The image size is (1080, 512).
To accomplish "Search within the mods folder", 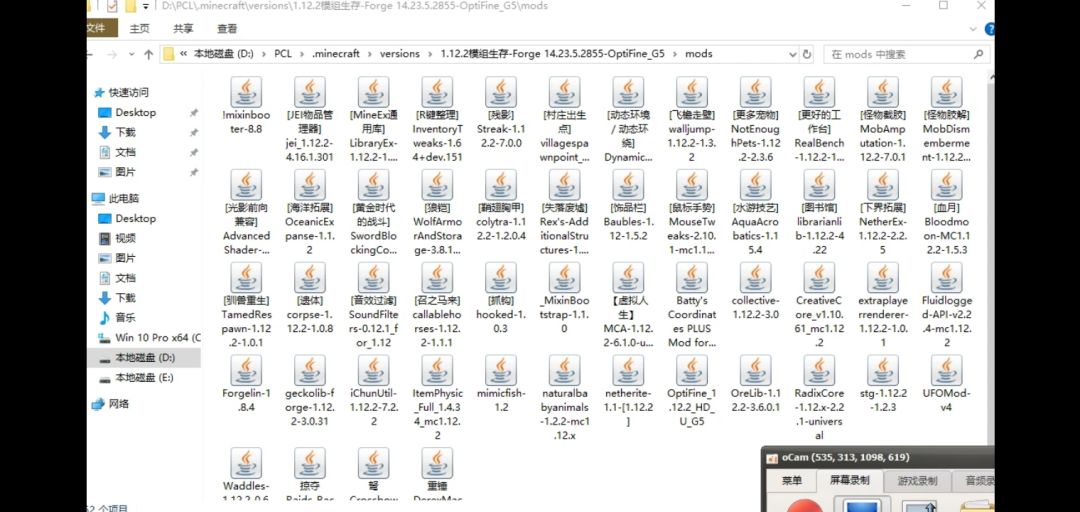I will click(906, 54).
